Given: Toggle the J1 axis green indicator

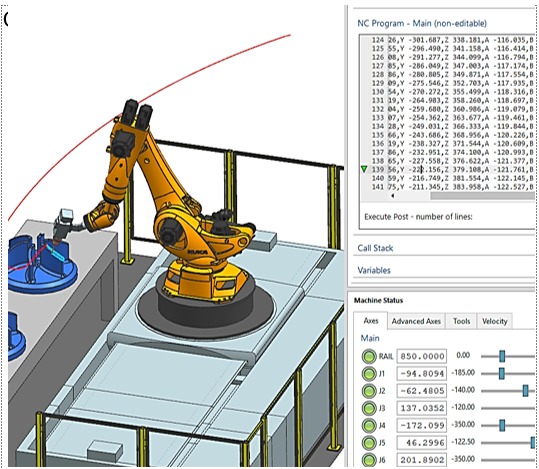Looking at the screenshot, I should pos(369,373).
